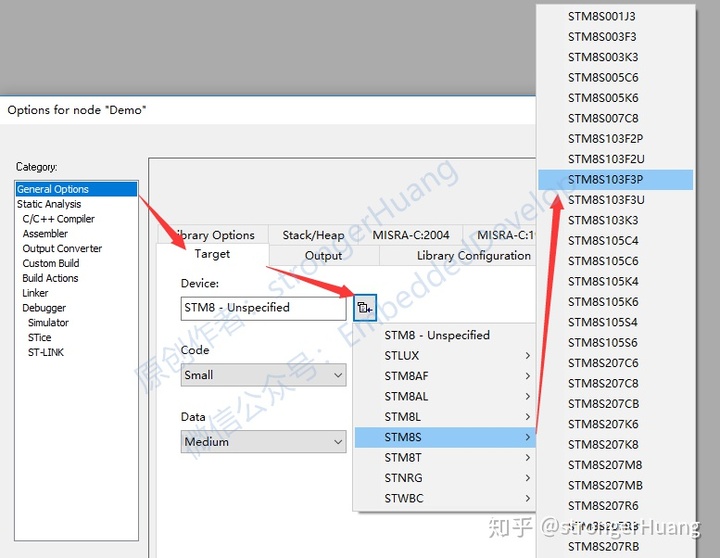This screenshot has height=558, width=720.
Task: Choose device STM8S207C6
Action: click(x=615, y=363)
